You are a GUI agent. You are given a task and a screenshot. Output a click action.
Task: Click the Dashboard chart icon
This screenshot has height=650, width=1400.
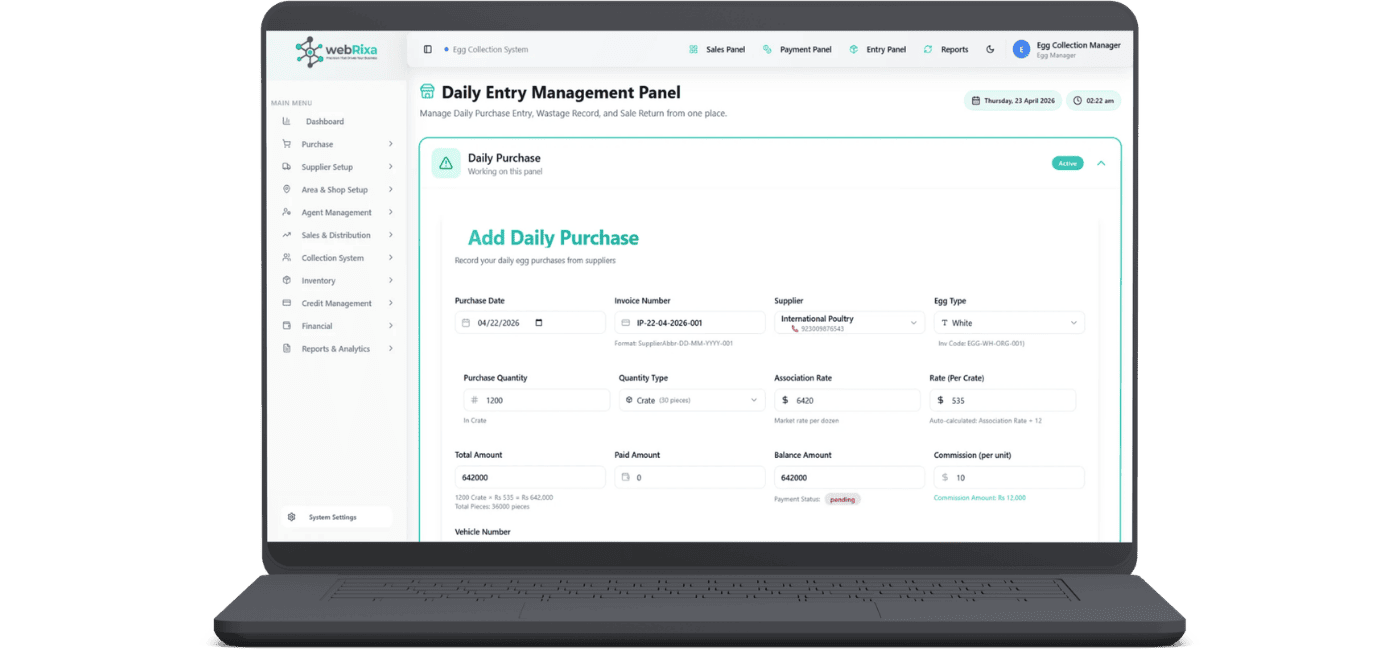287,121
